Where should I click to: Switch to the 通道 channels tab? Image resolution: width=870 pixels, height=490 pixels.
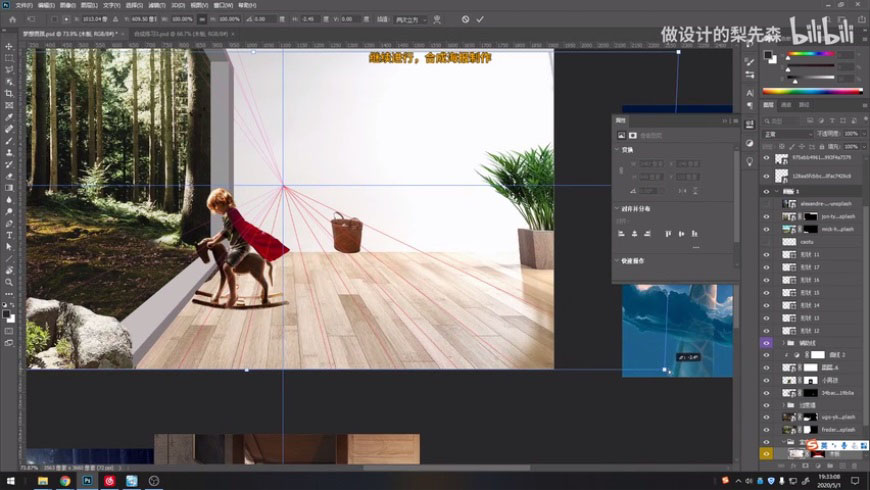[x=786, y=105]
